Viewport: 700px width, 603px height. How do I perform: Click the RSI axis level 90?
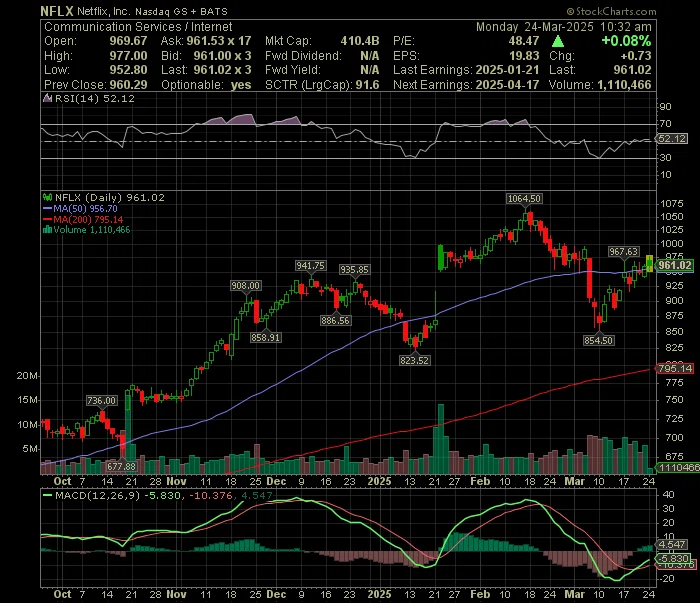click(665, 106)
